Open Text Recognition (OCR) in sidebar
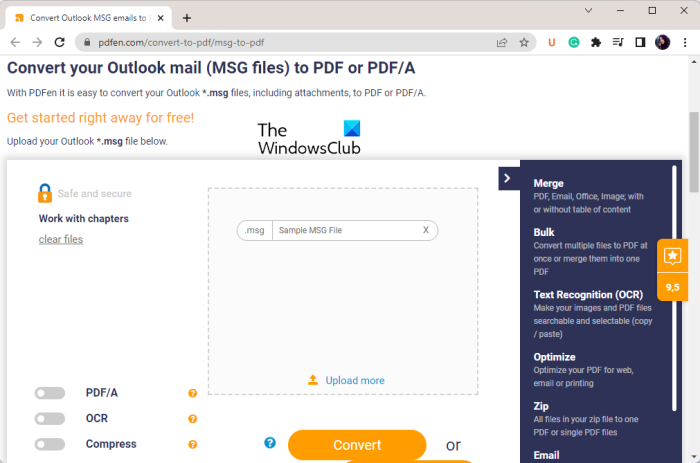Image resolution: width=700 pixels, height=463 pixels. coord(588,295)
